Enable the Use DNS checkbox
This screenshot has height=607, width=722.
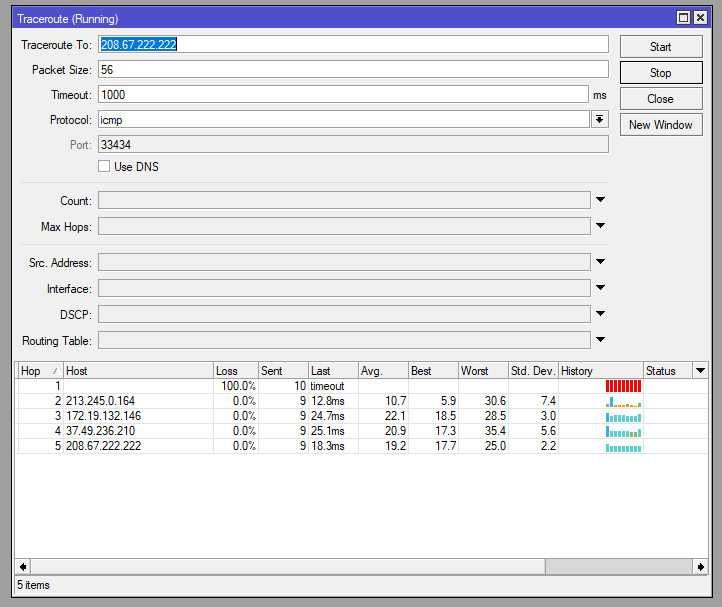104,166
